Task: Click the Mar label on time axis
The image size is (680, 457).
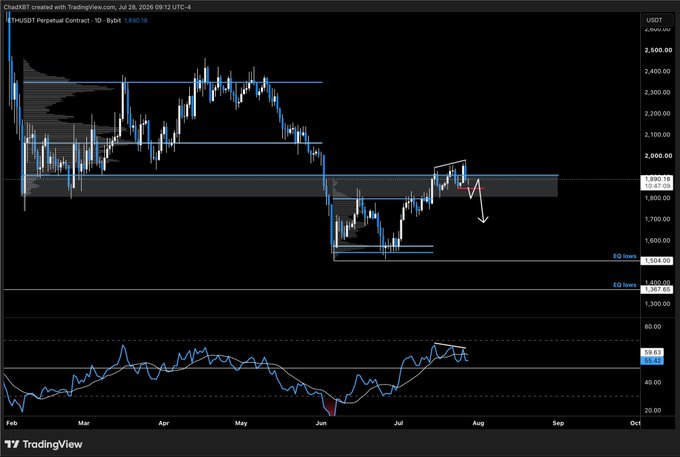Action: tap(84, 423)
